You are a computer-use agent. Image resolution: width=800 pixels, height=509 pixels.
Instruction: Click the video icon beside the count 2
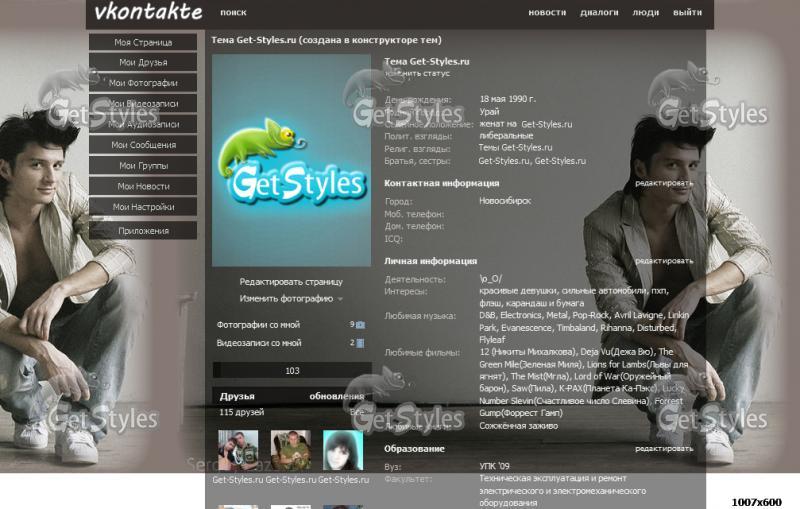pos(360,343)
